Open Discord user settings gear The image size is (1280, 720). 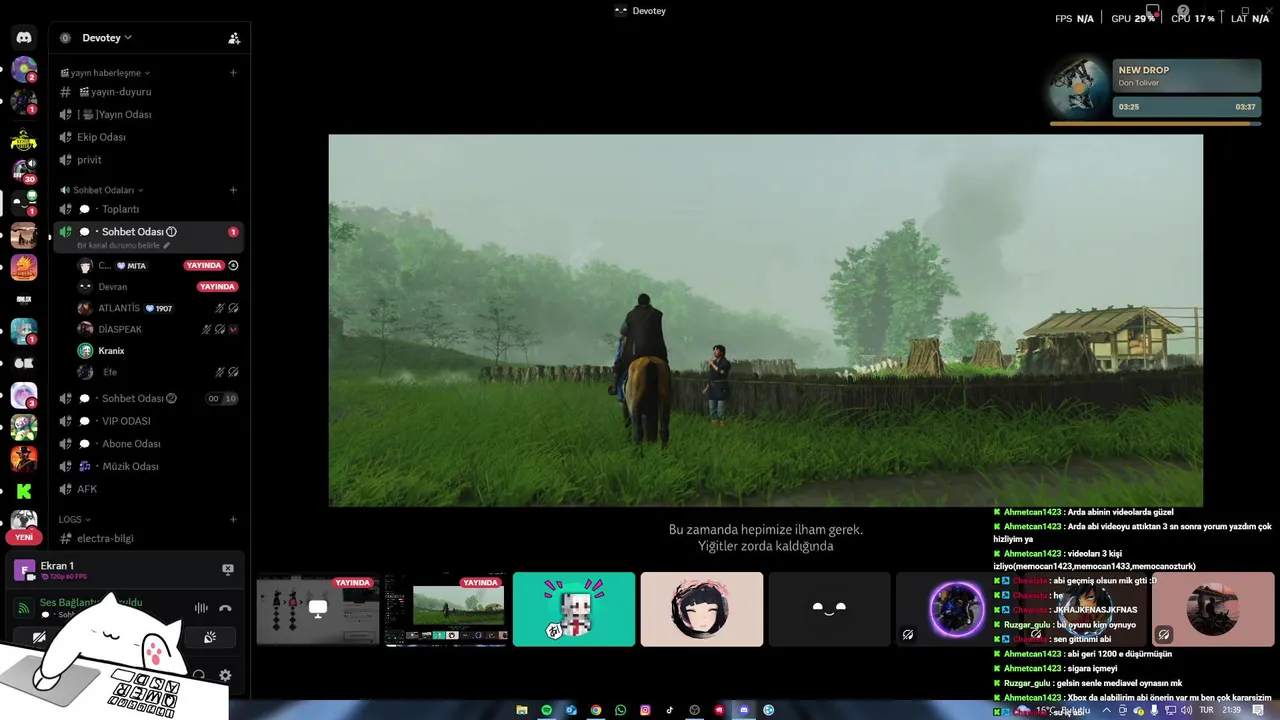[225, 676]
